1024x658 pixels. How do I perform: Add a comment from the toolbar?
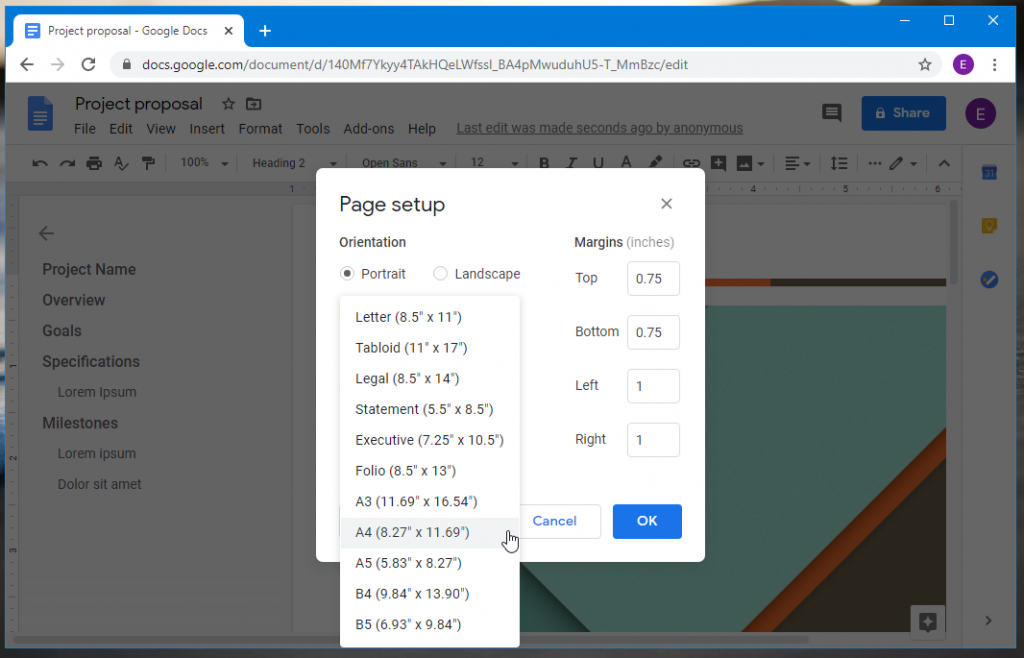tap(719, 163)
